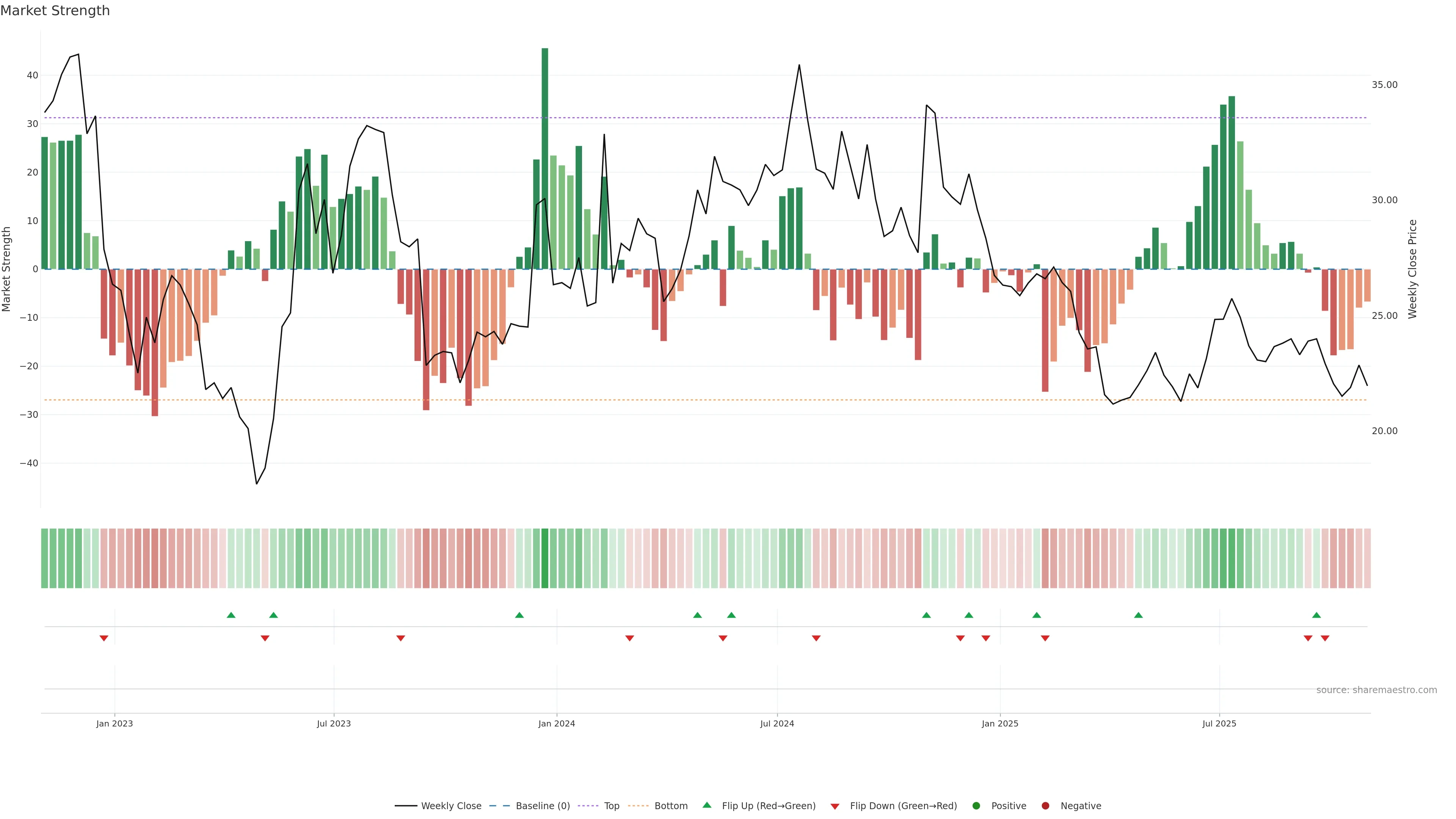
Task: Click the Jul 2024 x-axis label
Action: 777,723
